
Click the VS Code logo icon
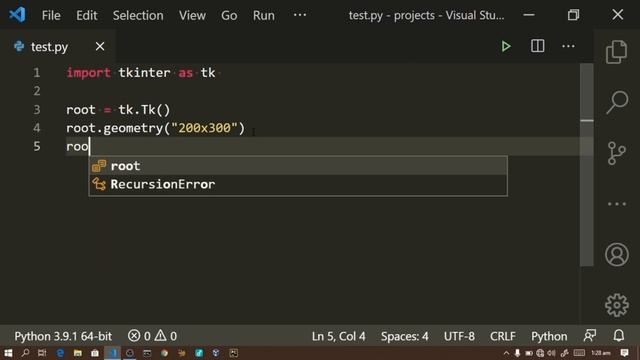17,15
